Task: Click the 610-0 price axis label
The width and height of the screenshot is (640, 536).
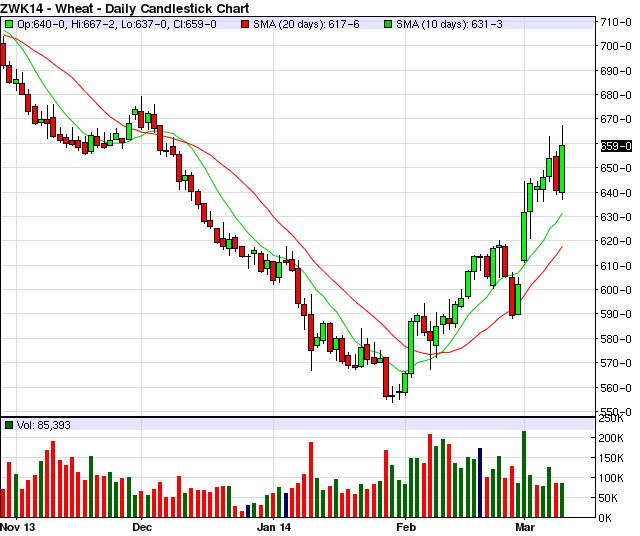Action: click(x=616, y=266)
